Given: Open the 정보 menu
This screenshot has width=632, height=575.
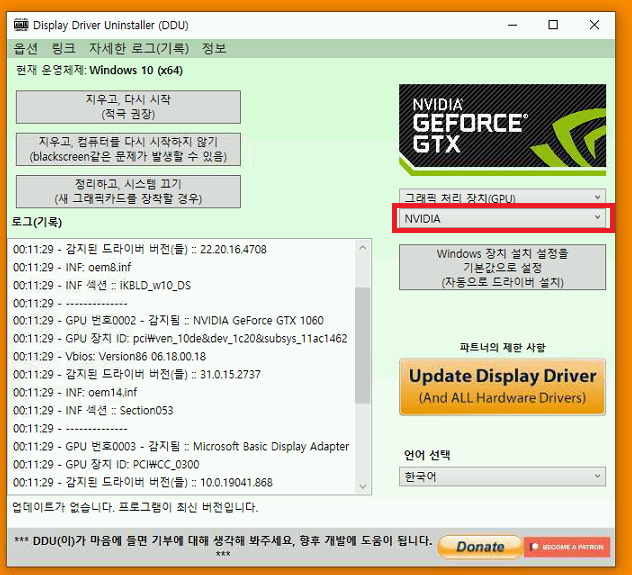Looking at the screenshot, I should (x=214, y=48).
